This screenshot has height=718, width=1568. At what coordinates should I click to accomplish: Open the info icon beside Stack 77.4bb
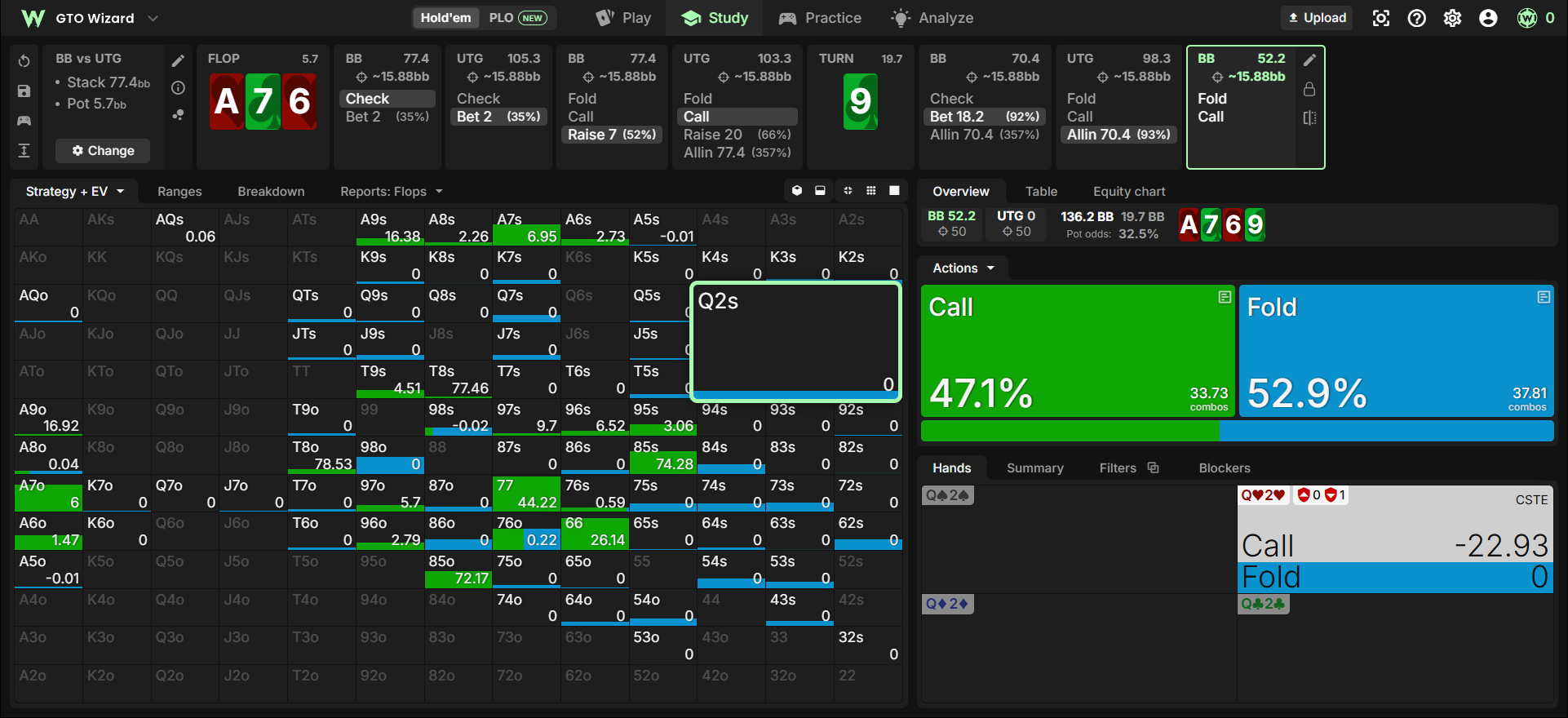tap(178, 87)
